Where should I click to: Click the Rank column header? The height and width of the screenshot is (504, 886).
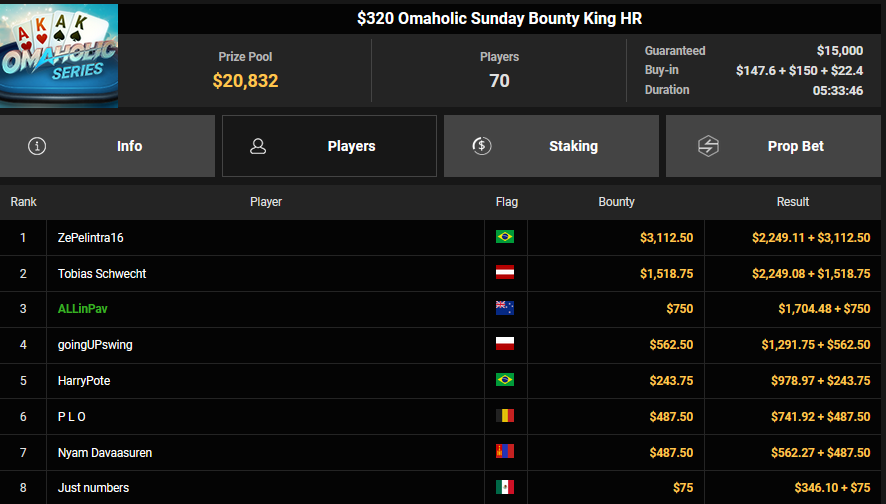point(24,202)
